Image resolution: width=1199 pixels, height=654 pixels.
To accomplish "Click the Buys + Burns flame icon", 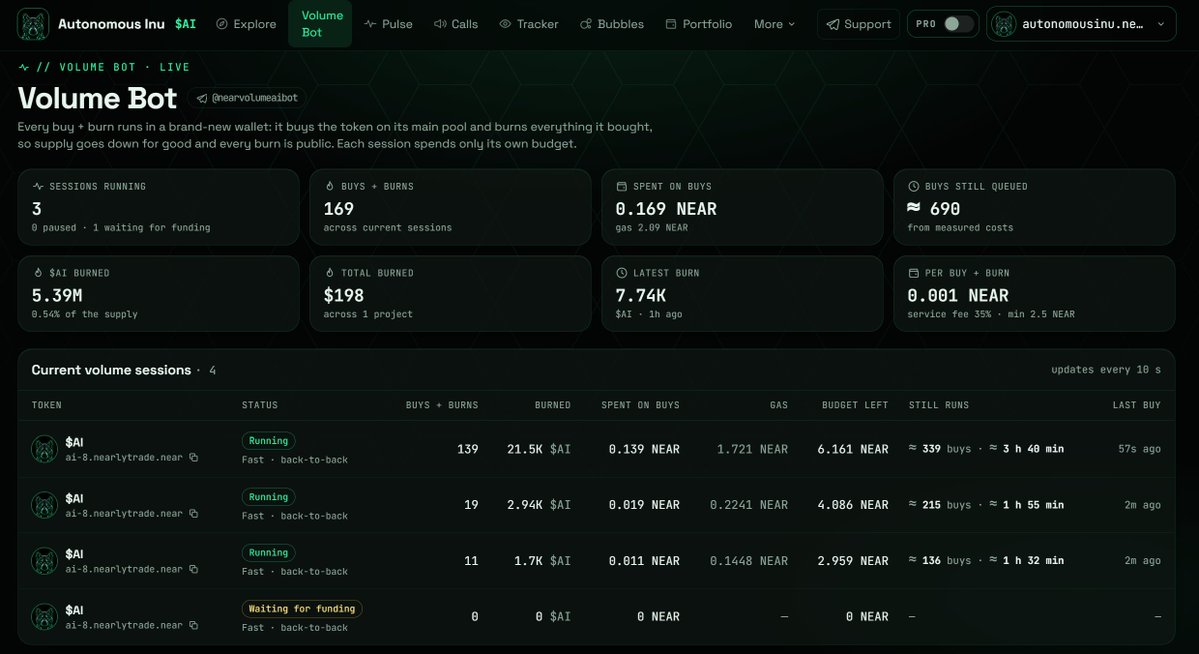I will tap(330, 187).
